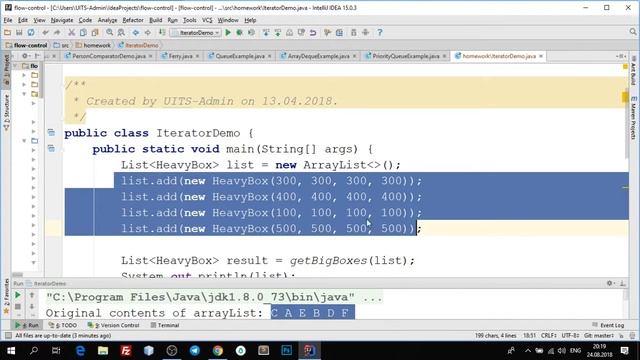This screenshot has width=640, height=360.
Task: Click the VCS Revert icon
Action: click(313, 33)
